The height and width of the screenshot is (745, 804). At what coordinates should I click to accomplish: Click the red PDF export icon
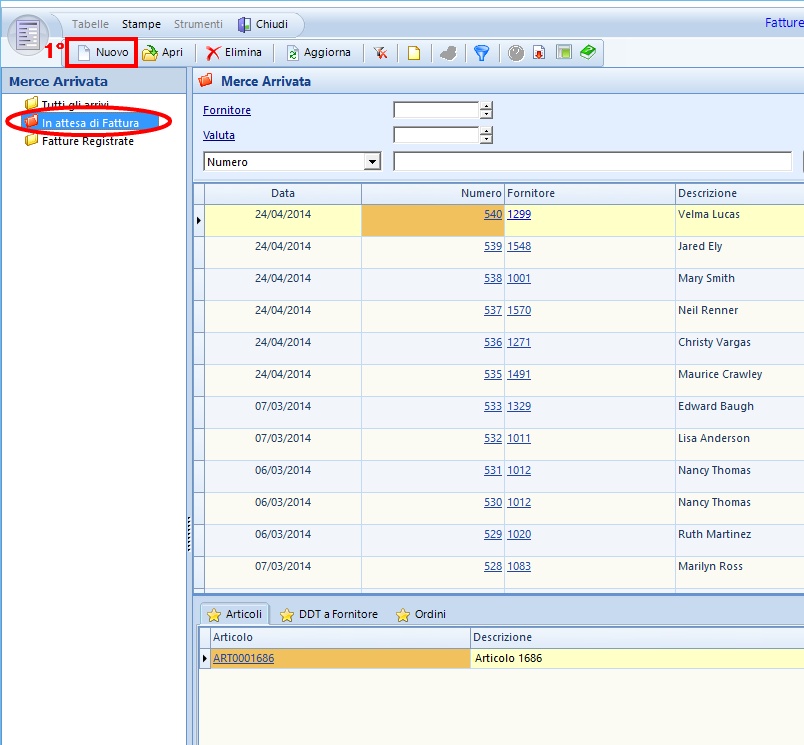[x=539, y=53]
